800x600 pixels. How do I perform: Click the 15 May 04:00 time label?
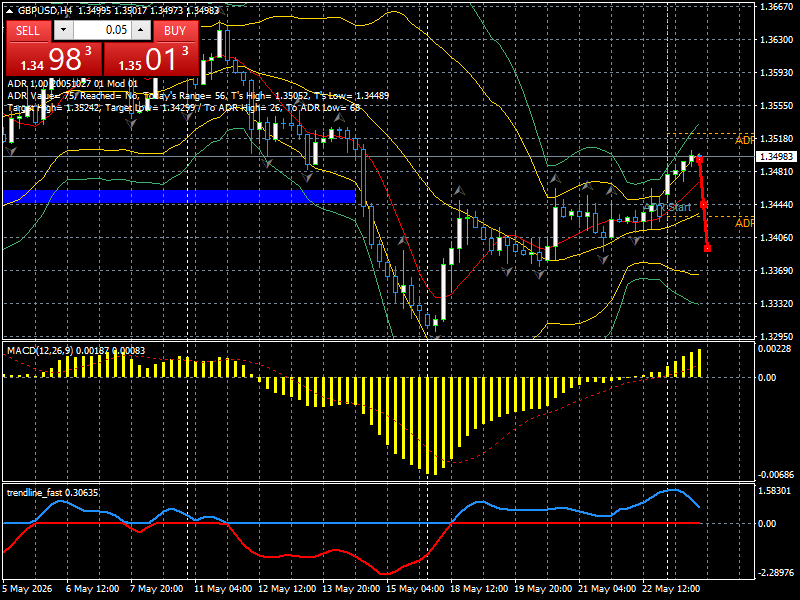(x=415, y=589)
